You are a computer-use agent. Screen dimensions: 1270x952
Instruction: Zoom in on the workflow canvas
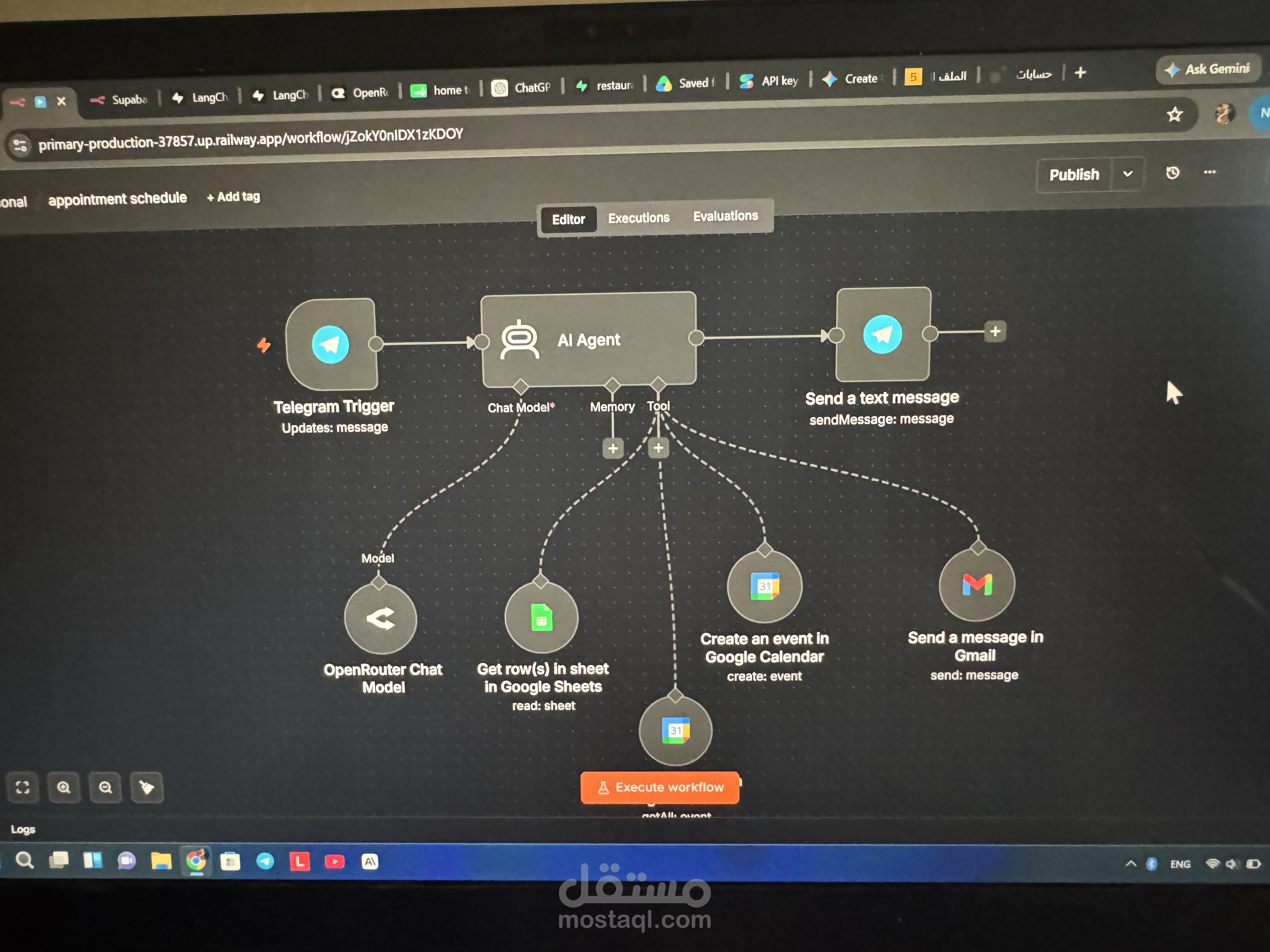(64, 787)
